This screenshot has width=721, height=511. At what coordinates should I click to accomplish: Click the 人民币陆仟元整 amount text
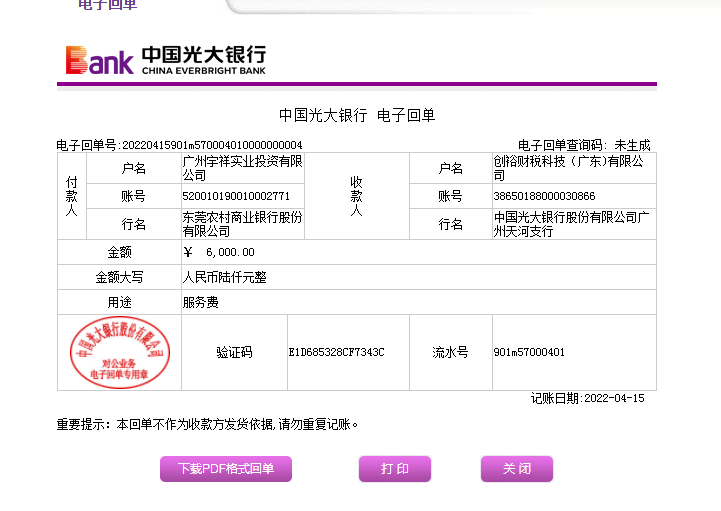[224, 277]
